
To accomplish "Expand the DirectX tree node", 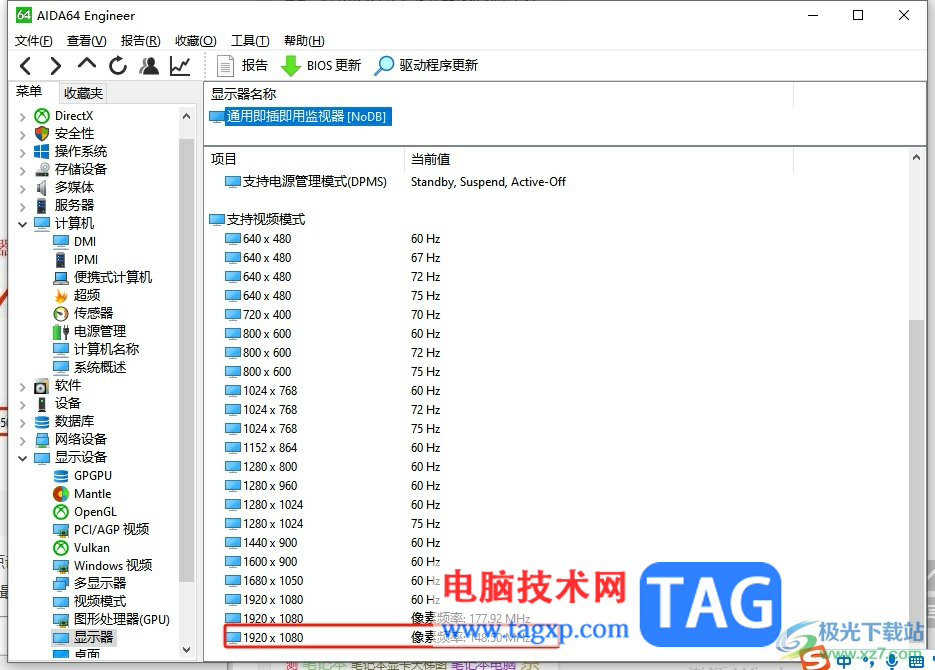I will (23, 116).
